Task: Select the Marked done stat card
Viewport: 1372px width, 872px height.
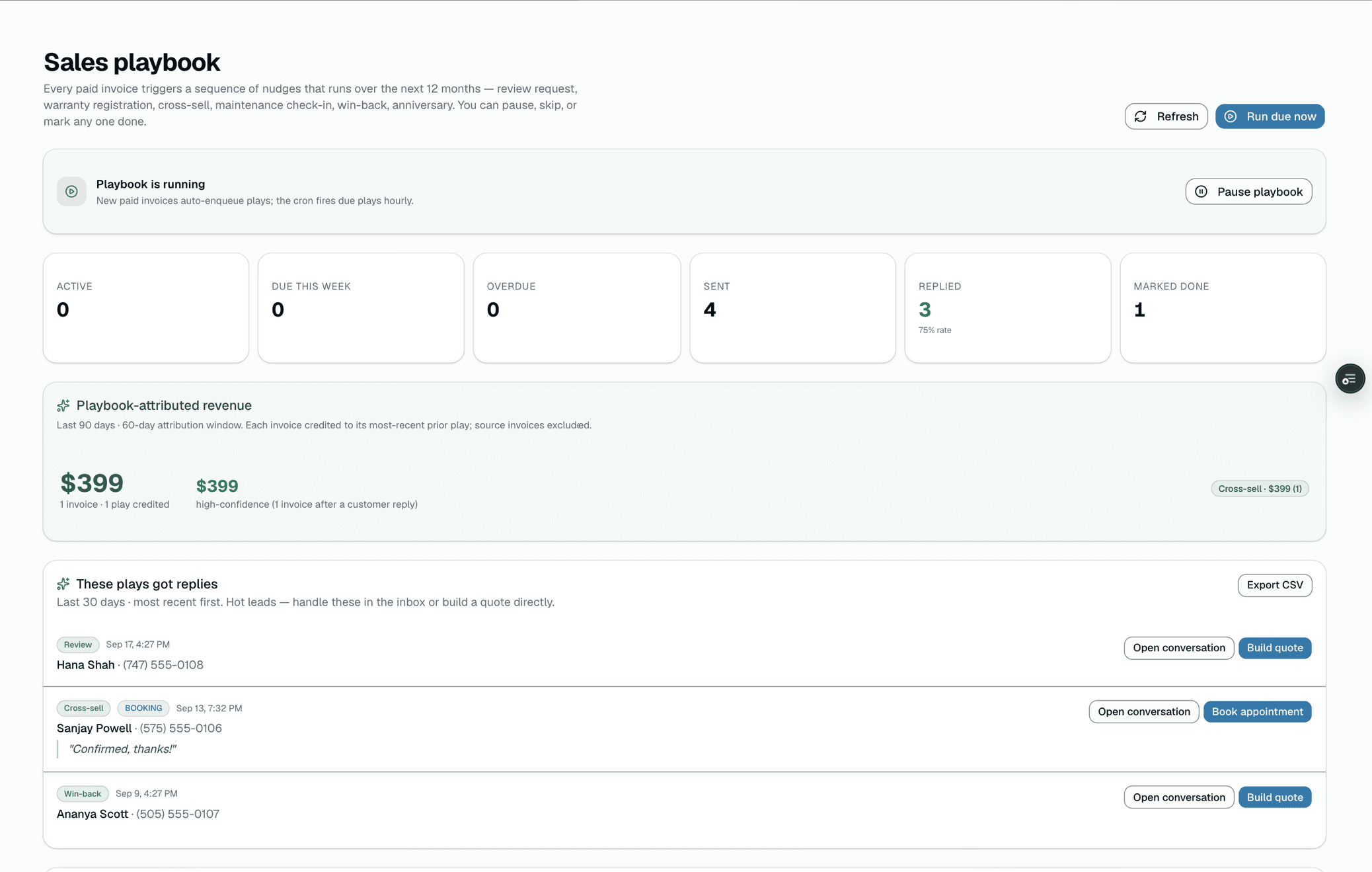Action: coord(1223,308)
